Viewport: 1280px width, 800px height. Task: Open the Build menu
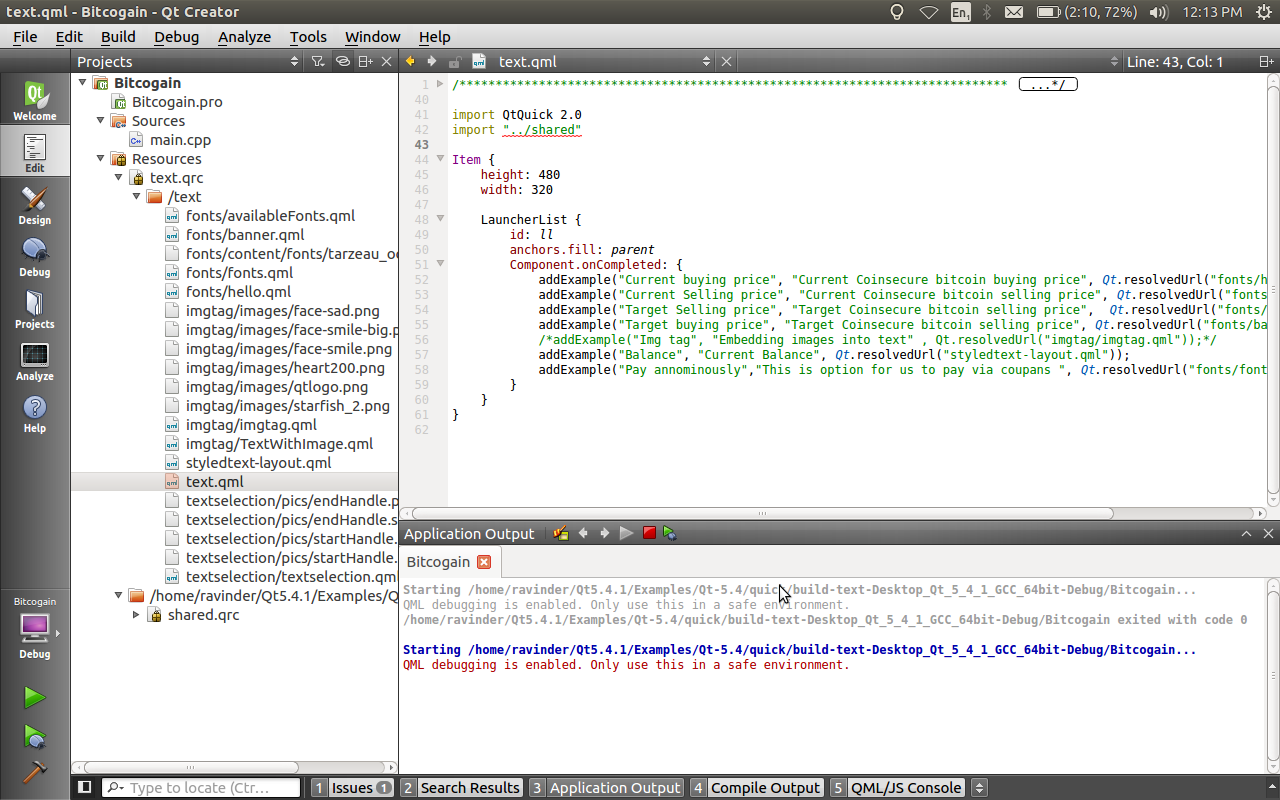point(118,37)
